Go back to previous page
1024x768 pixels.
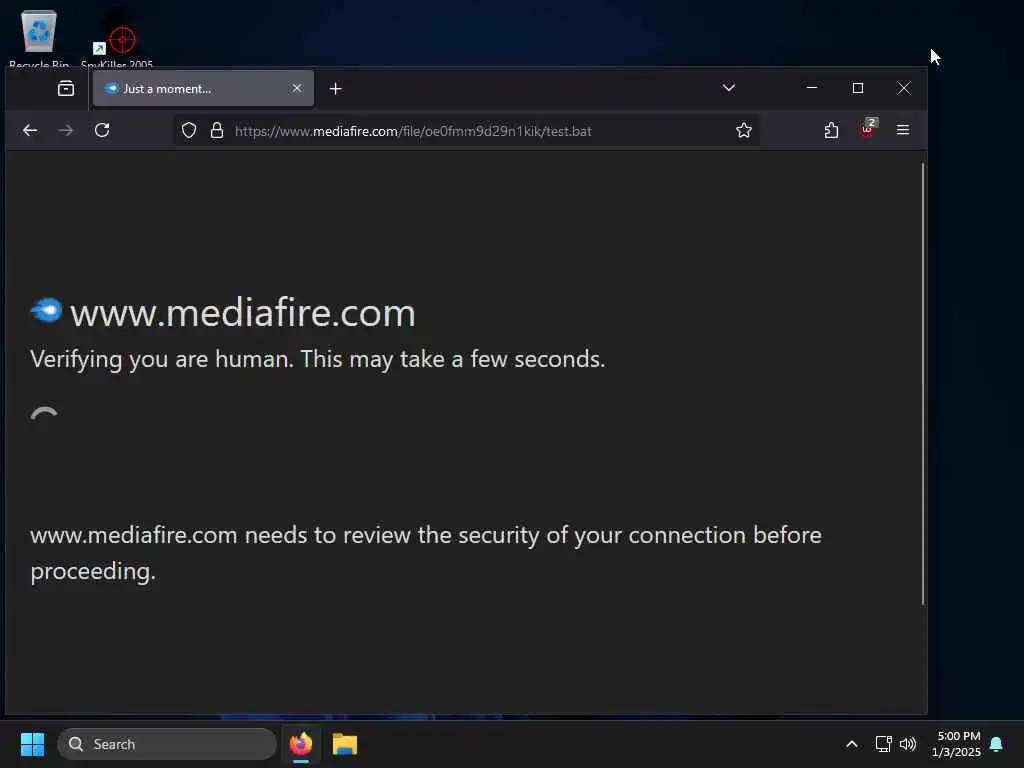pos(30,130)
